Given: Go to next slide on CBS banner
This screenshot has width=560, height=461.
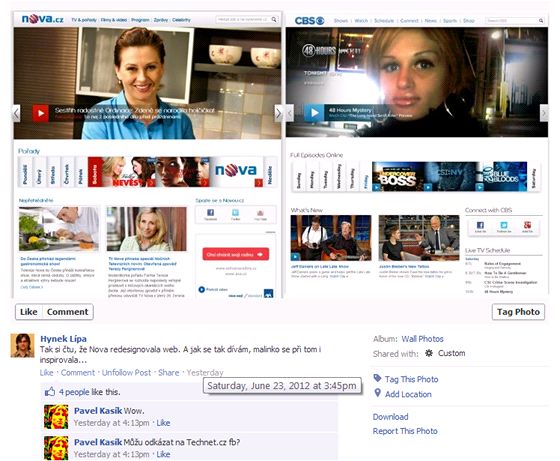Looking at the screenshot, I should pos(544,113).
